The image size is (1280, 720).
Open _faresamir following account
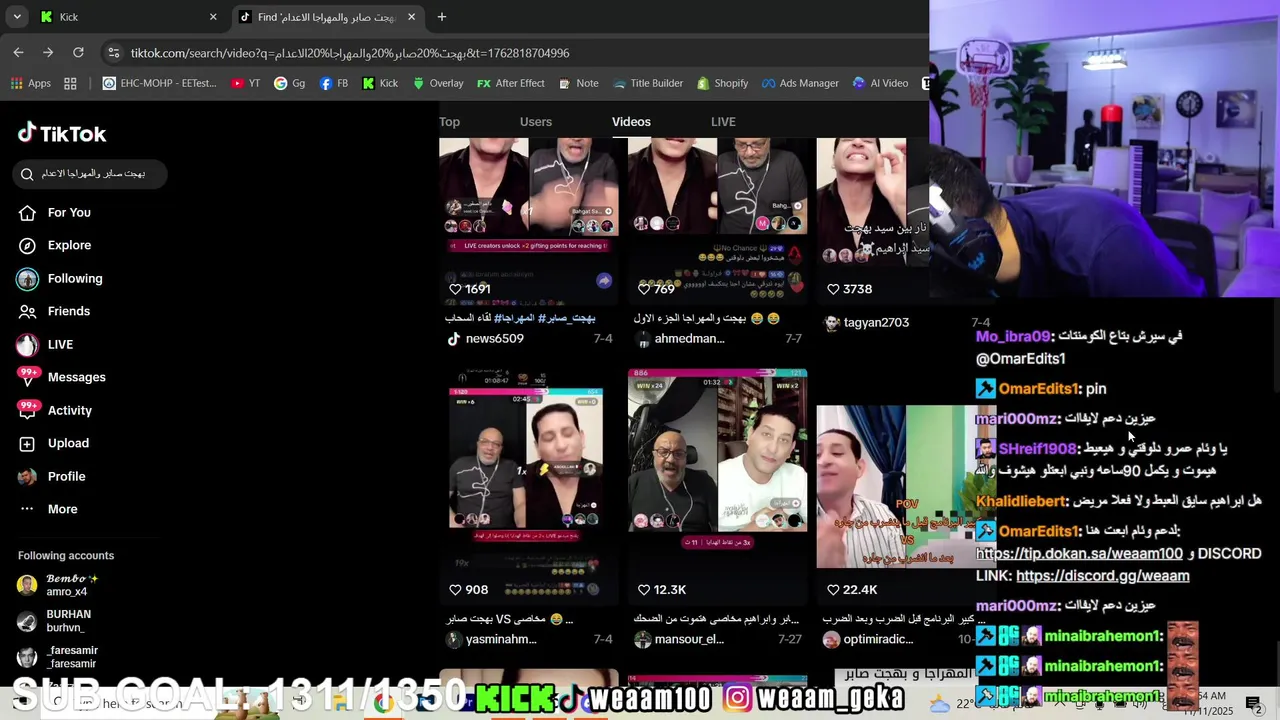pos(58,657)
